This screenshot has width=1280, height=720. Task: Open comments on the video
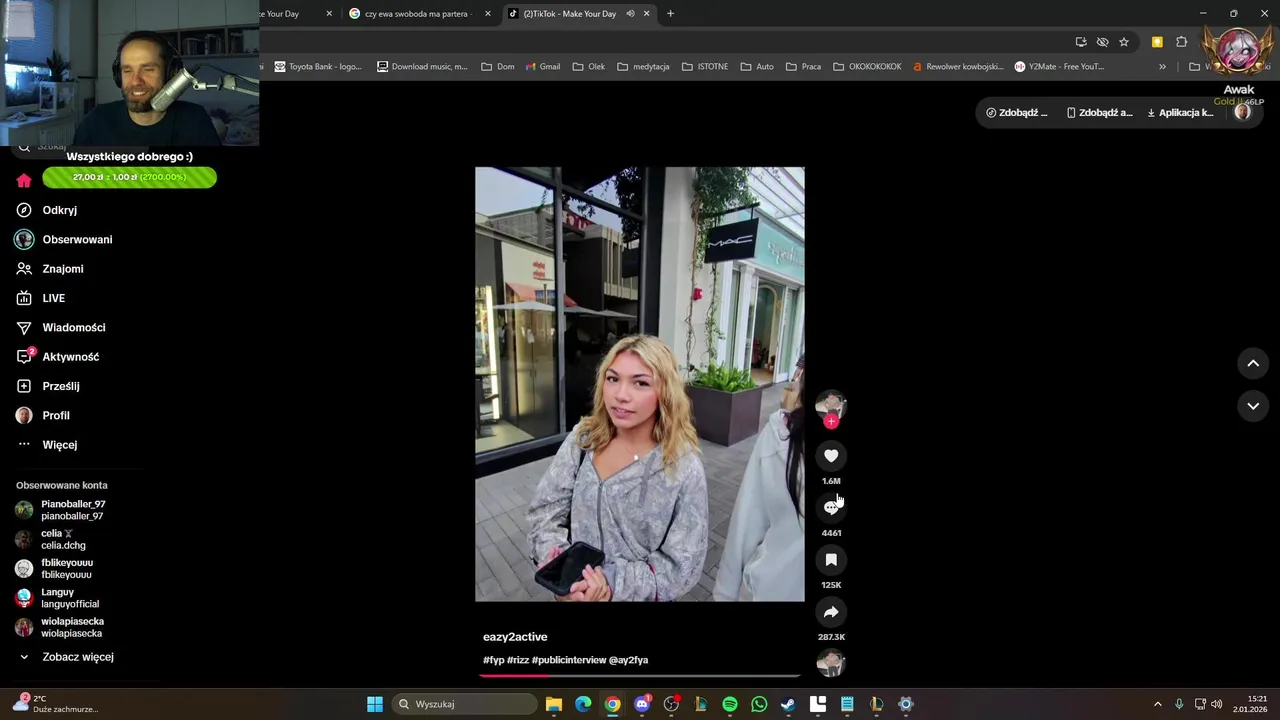[x=831, y=508]
